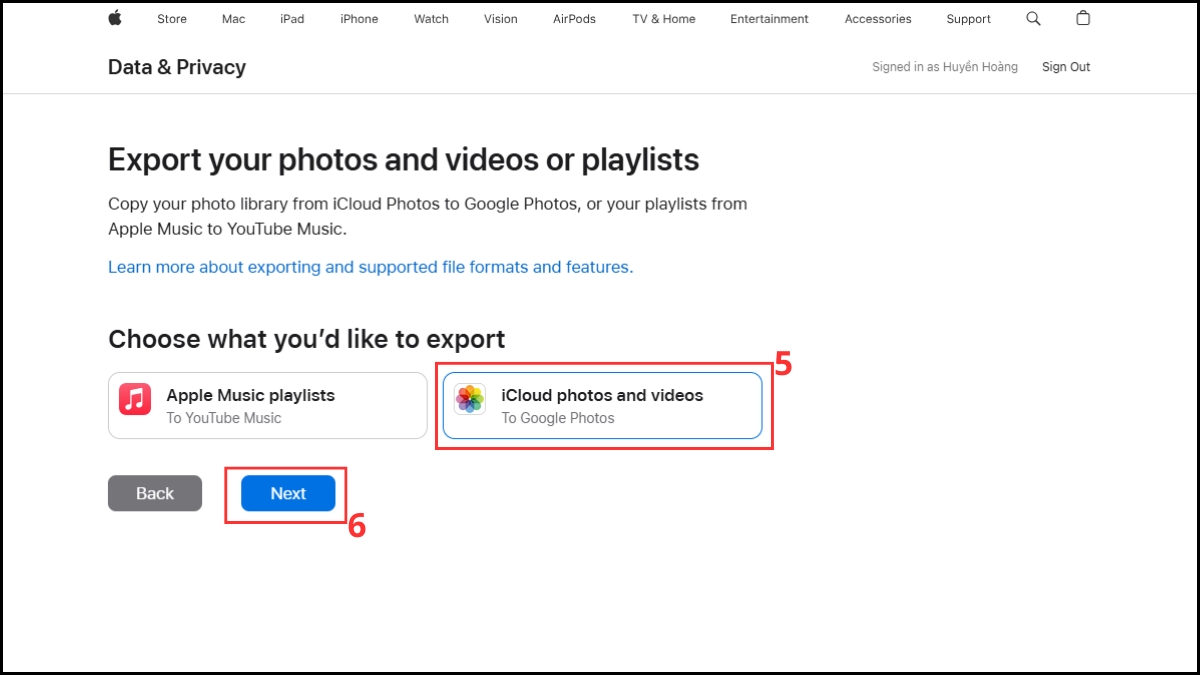1200x675 pixels.
Task: Open the Entertainment menu item
Action: (770, 19)
